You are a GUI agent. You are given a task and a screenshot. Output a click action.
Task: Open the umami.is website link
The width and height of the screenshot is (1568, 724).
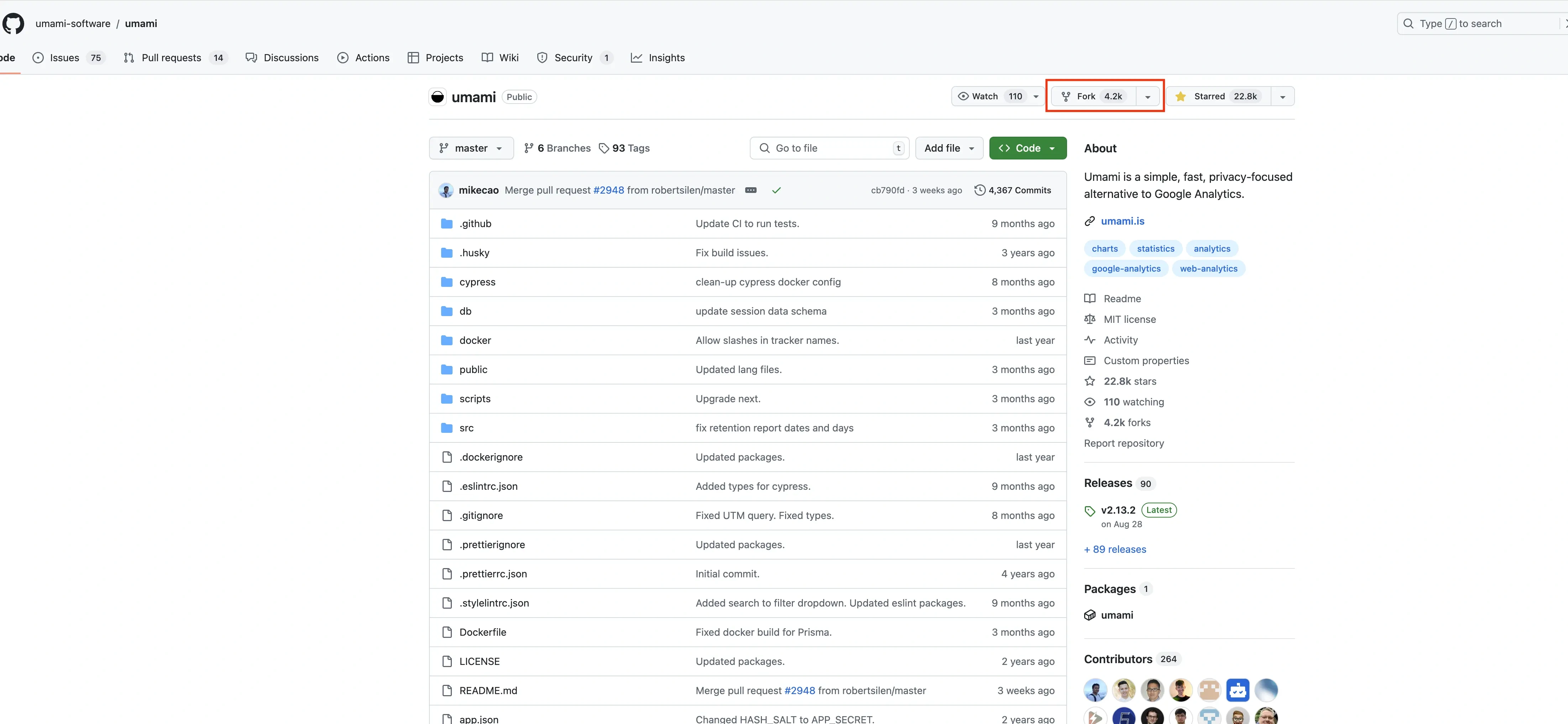click(1122, 221)
